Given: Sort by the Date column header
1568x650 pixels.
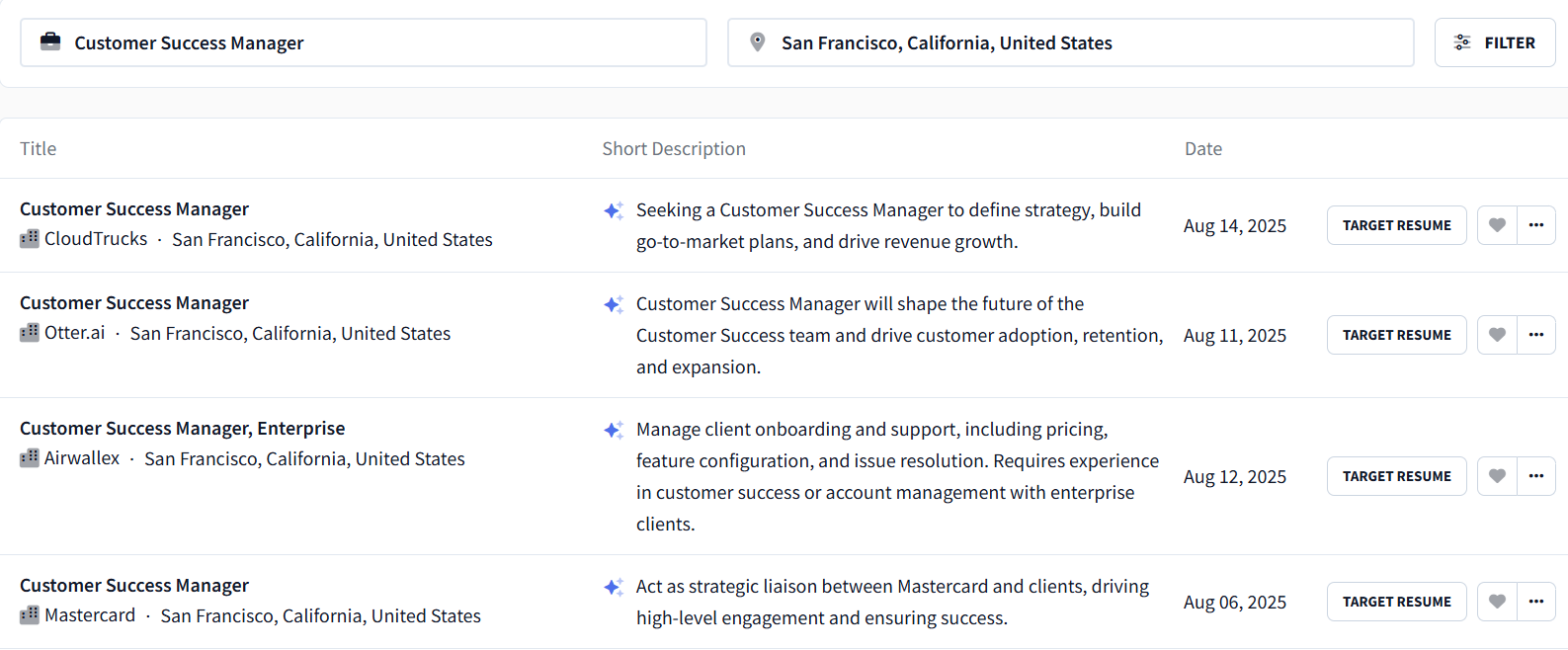Looking at the screenshot, I should pos(1203,149).
